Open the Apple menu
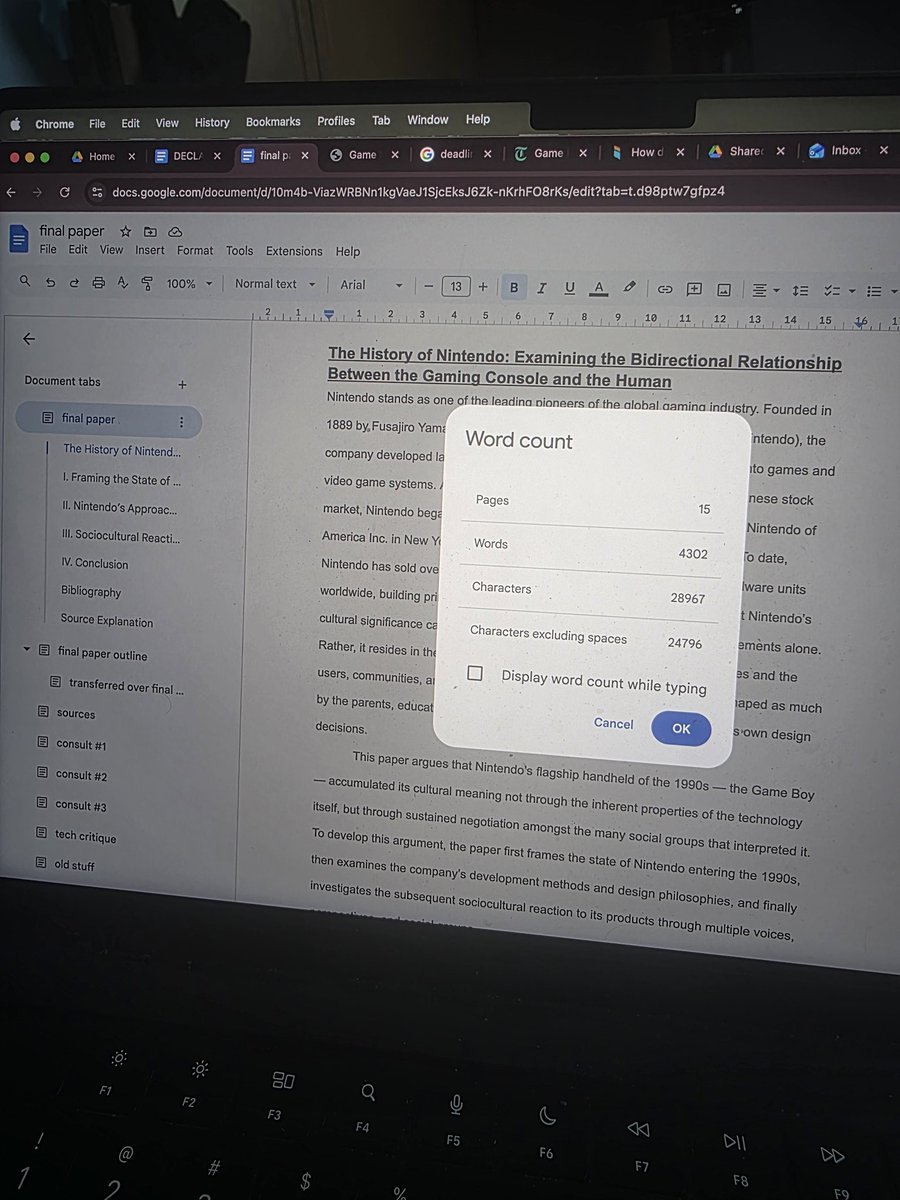This screenshot has height=1200, width=900. [x=14, y=124]
